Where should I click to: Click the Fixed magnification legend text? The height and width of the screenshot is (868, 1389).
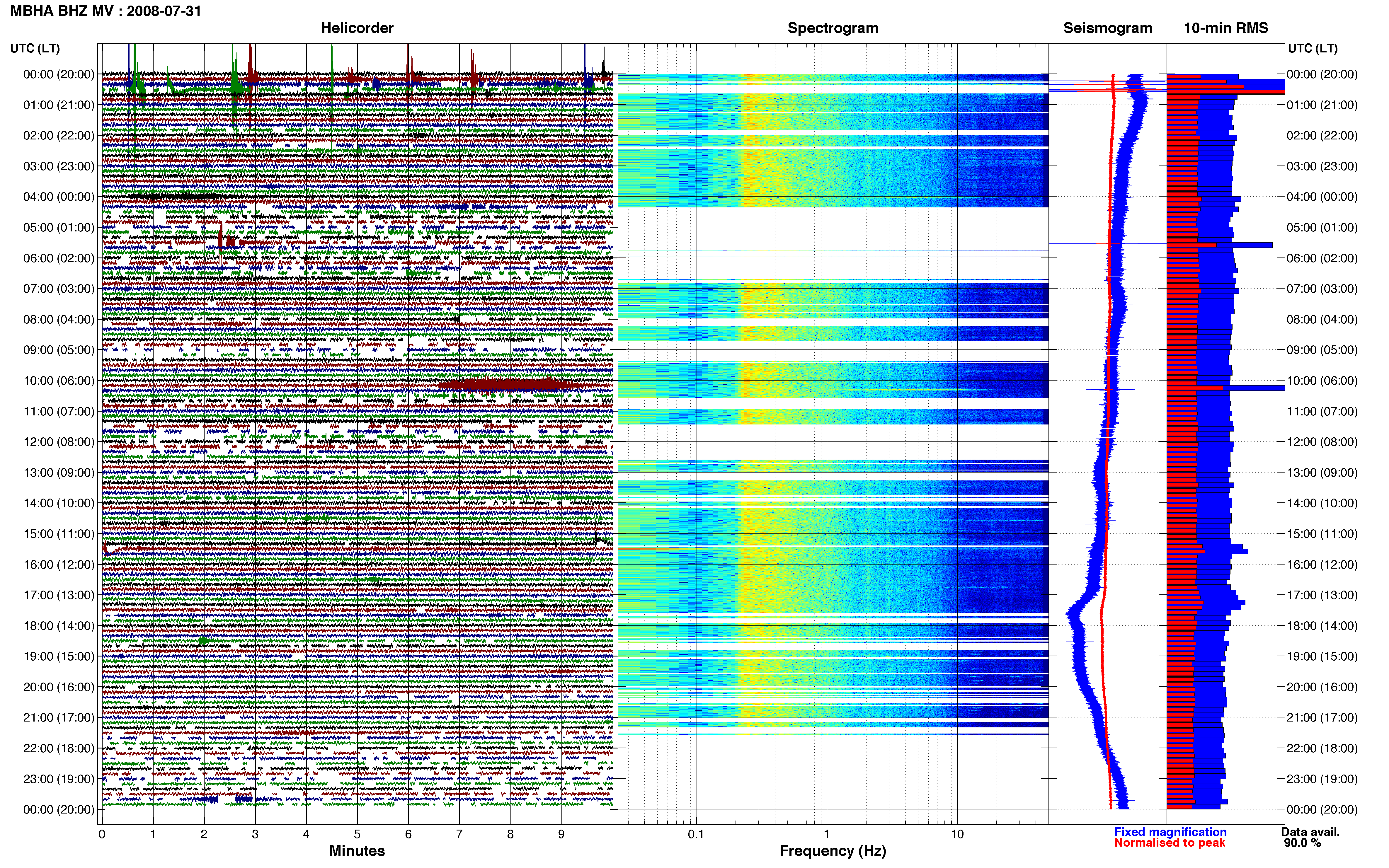[1170, 832]
